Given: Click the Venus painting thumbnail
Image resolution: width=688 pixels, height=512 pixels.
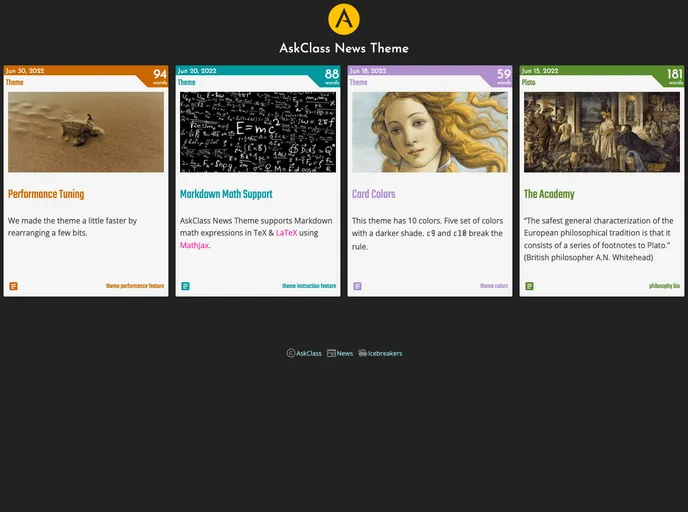Looking at the screenshot, I should click(430, 132).
